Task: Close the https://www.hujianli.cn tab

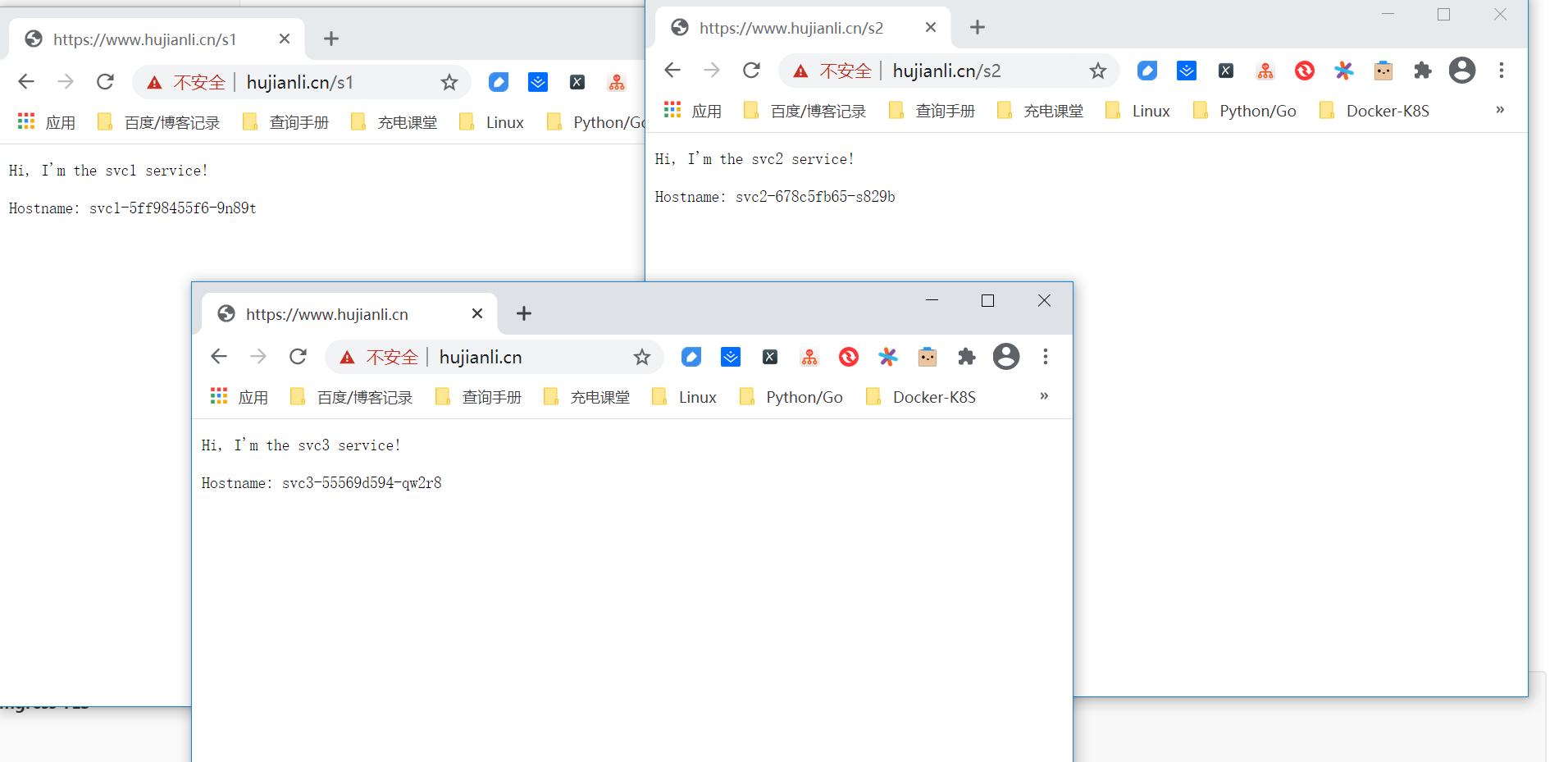Action: [477, 313]
